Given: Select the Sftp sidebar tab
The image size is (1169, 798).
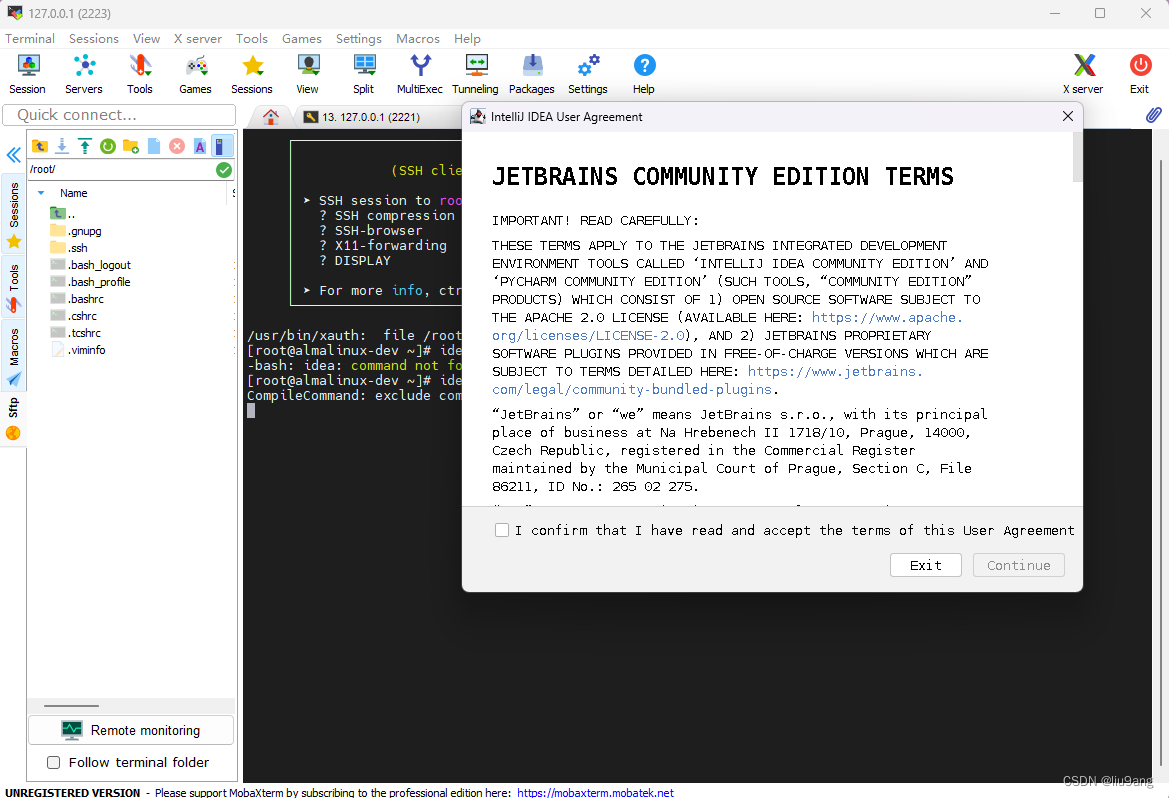Looking at the screenshot, I should tap(13, 418).
